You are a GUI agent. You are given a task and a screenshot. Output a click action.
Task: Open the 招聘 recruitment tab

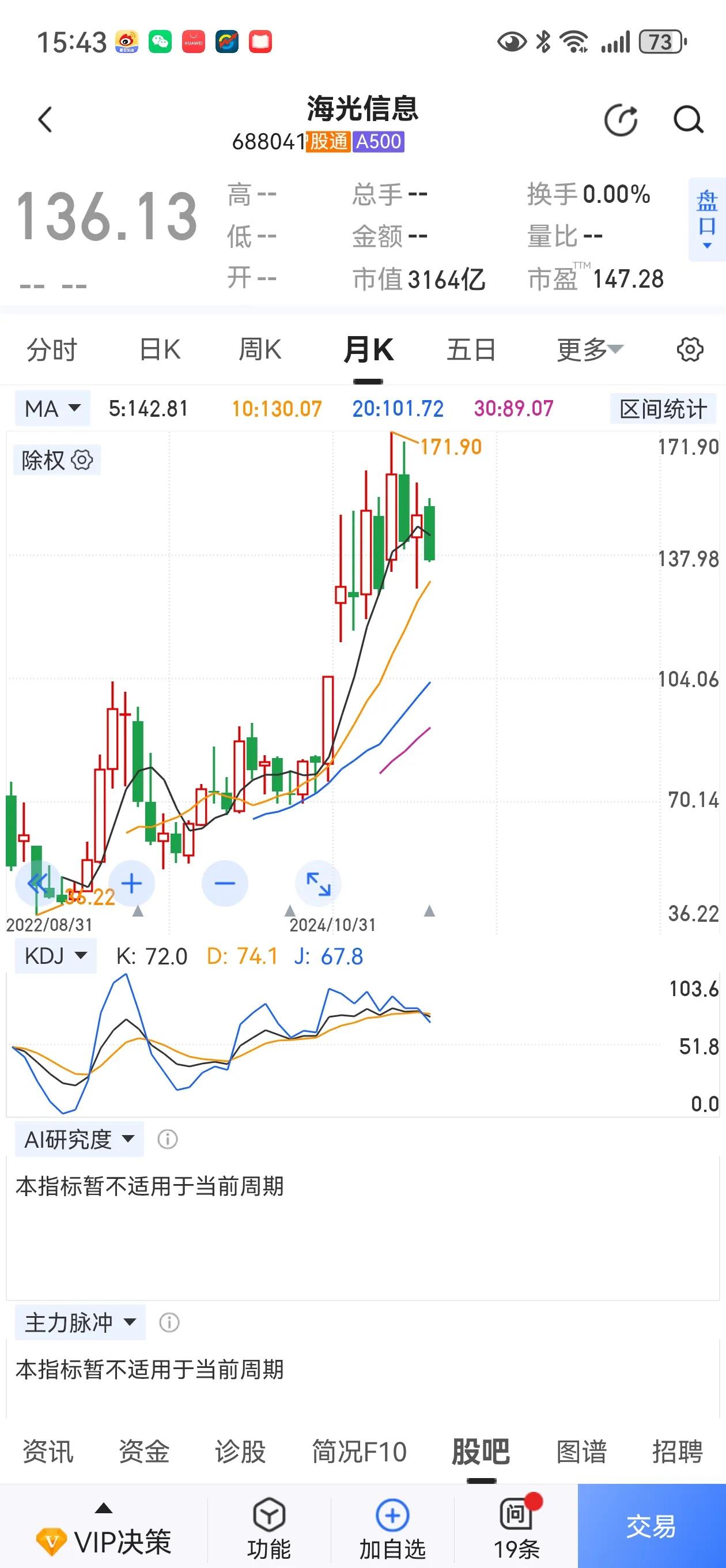point(678,1452)
